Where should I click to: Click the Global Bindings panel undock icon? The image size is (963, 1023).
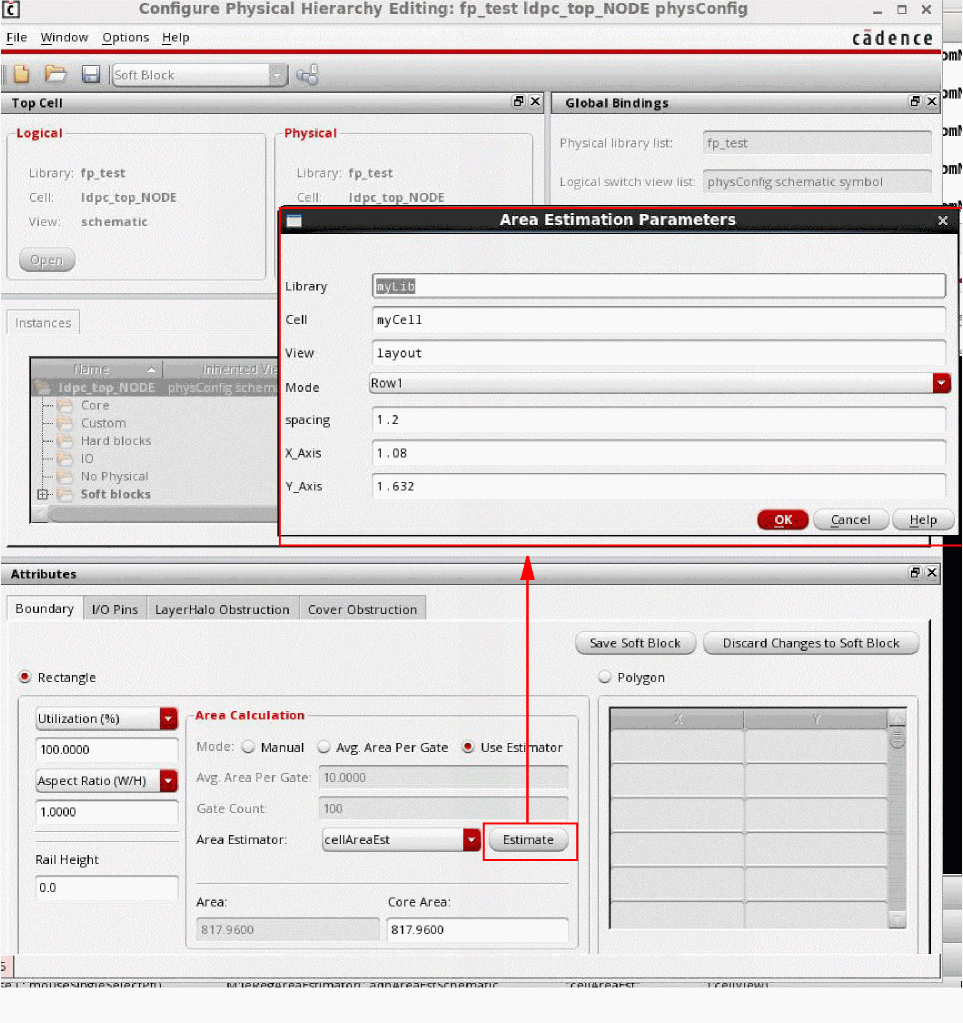coord(915,102)
